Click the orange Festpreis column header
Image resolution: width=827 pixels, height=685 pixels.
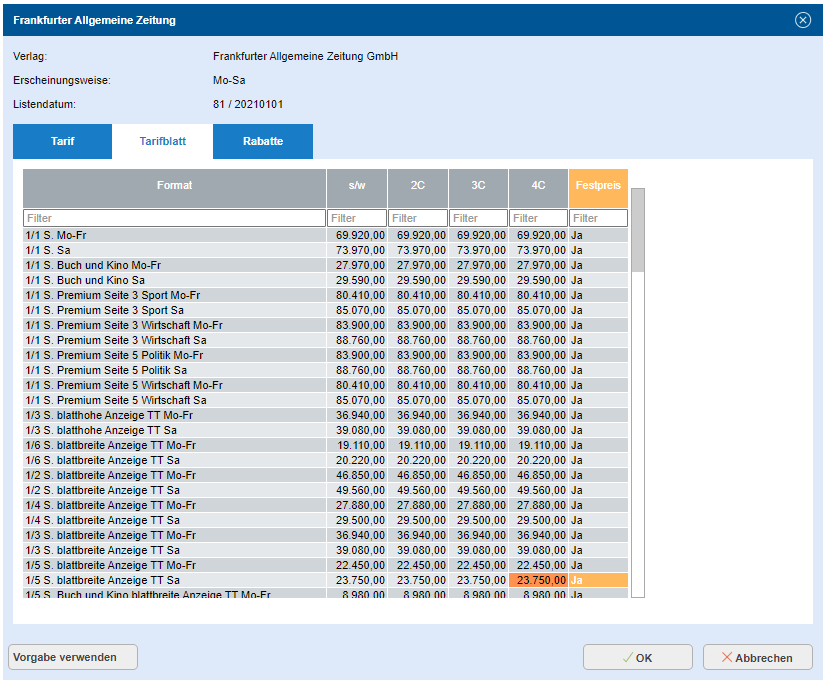pos(598,186)
